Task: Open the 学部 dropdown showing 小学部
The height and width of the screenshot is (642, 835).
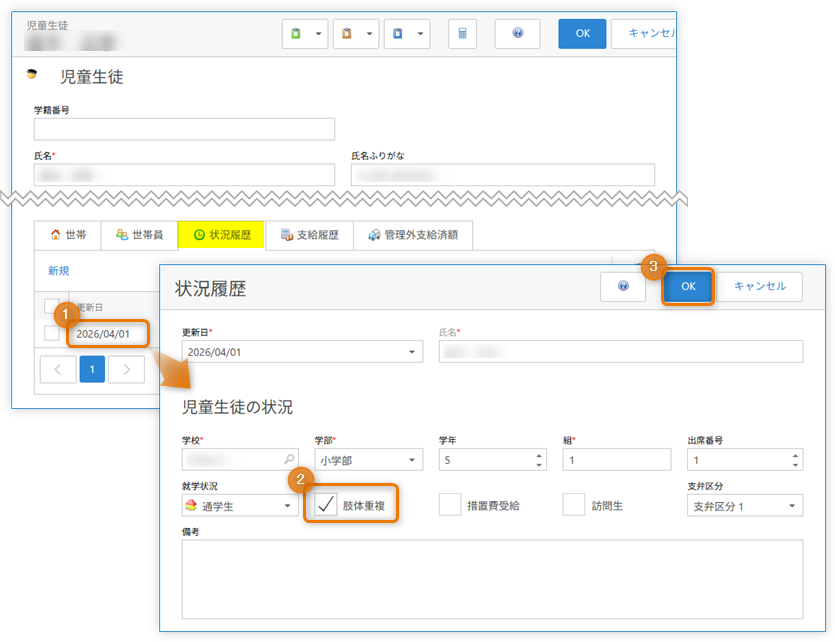Action: click(369, 460)
